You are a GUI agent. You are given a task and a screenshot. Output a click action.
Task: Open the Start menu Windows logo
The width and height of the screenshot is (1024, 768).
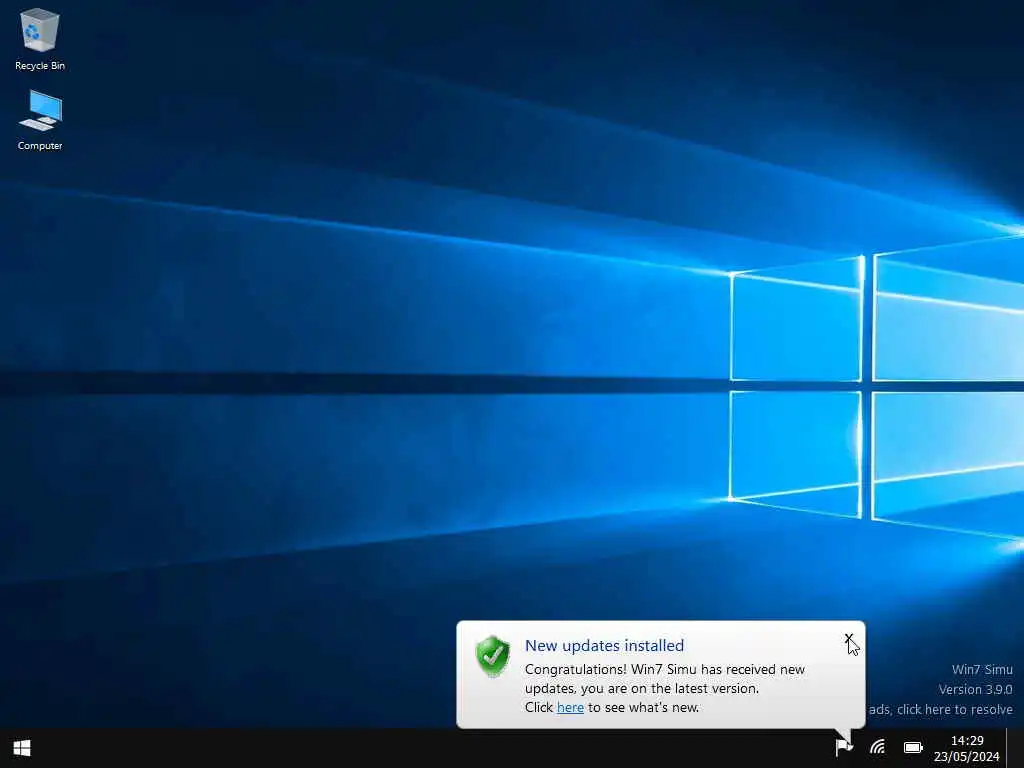pyautogui.click(x=22, y=748)
